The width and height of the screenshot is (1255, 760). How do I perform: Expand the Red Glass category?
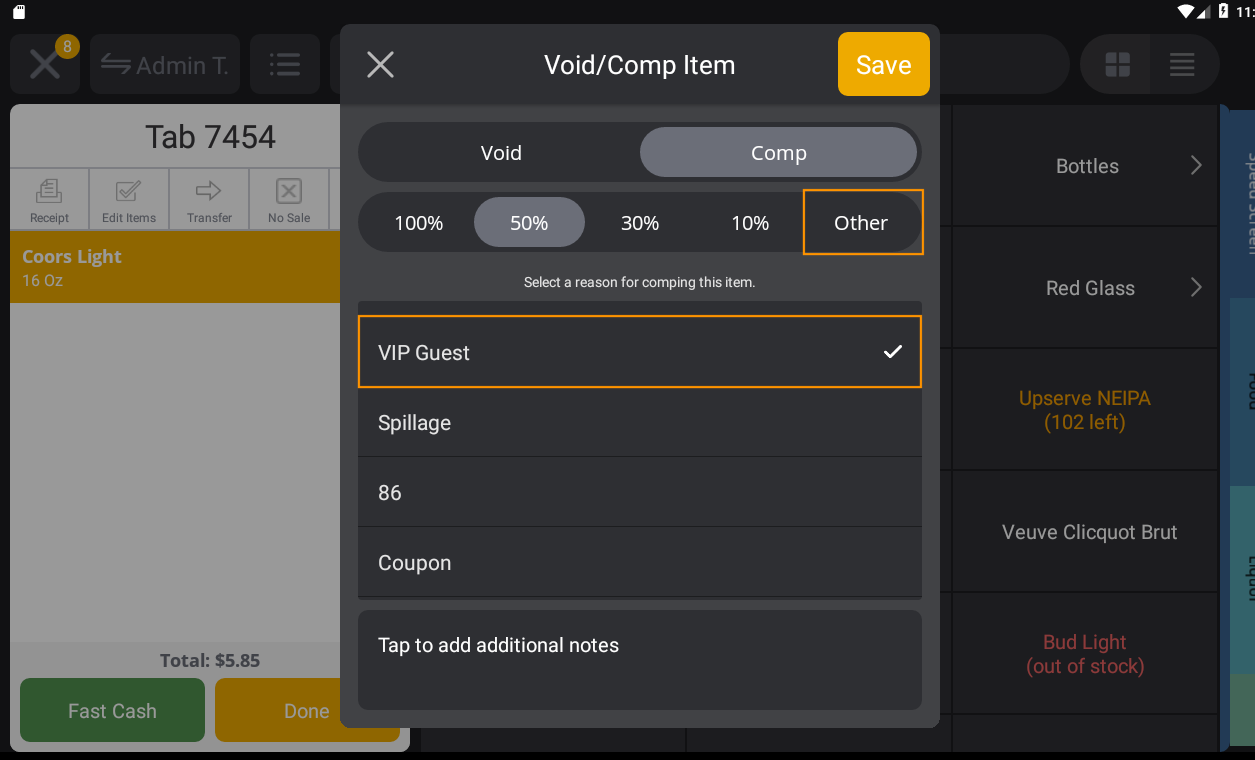tap(1090, 288)
